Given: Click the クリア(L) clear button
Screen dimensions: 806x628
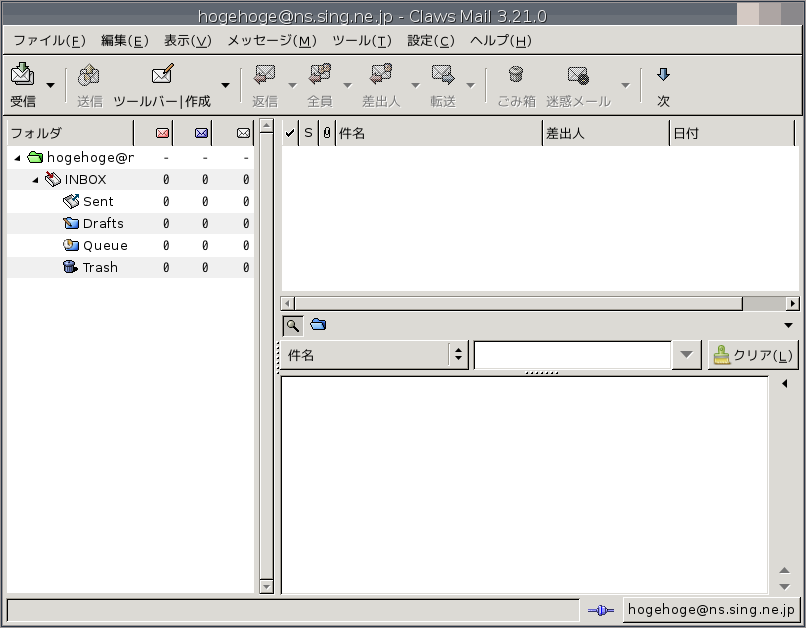Looking at the screenshot, I should pos(753,355).
